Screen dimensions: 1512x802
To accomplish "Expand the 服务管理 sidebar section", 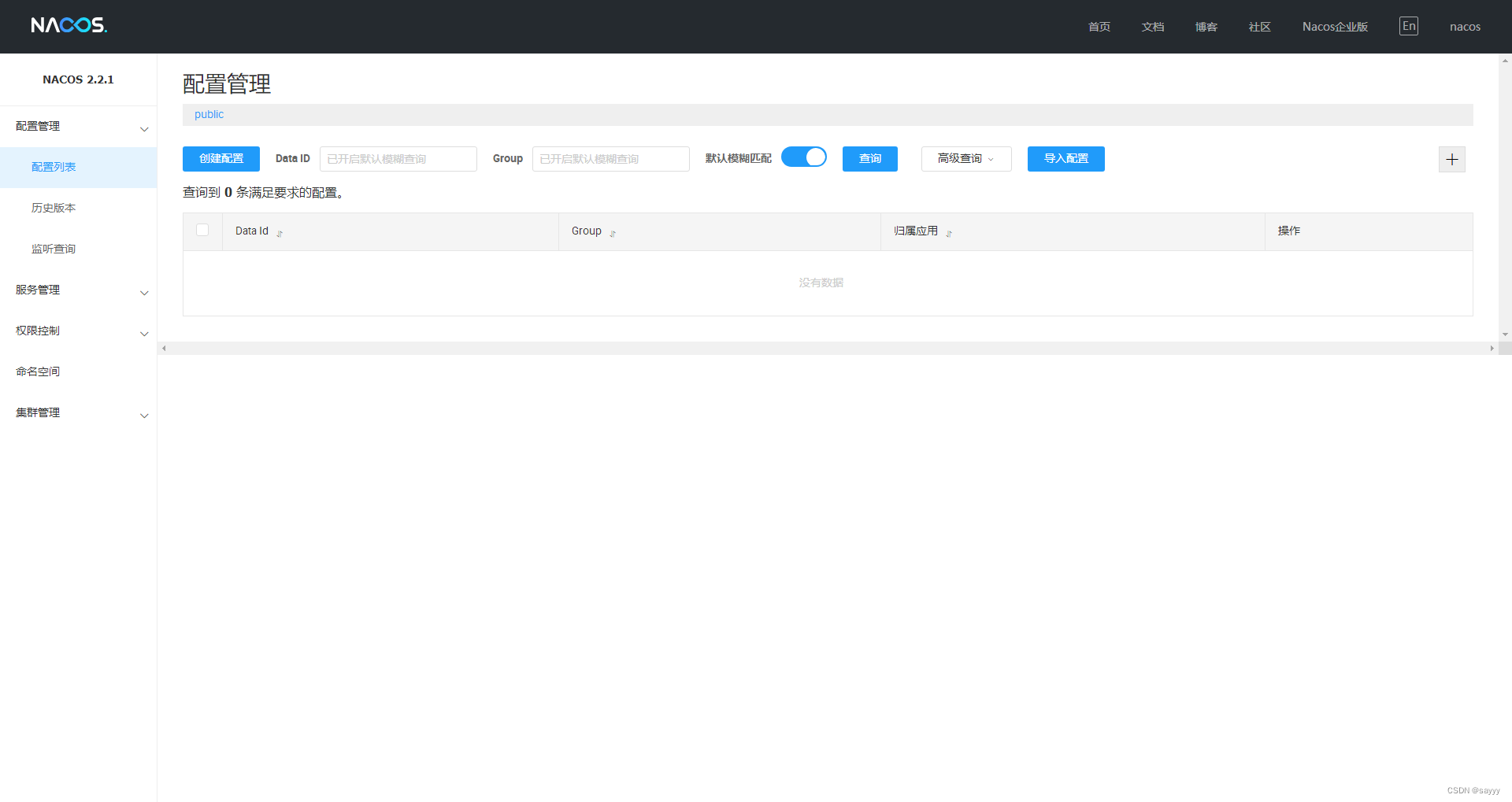I will tap(79, 290).
